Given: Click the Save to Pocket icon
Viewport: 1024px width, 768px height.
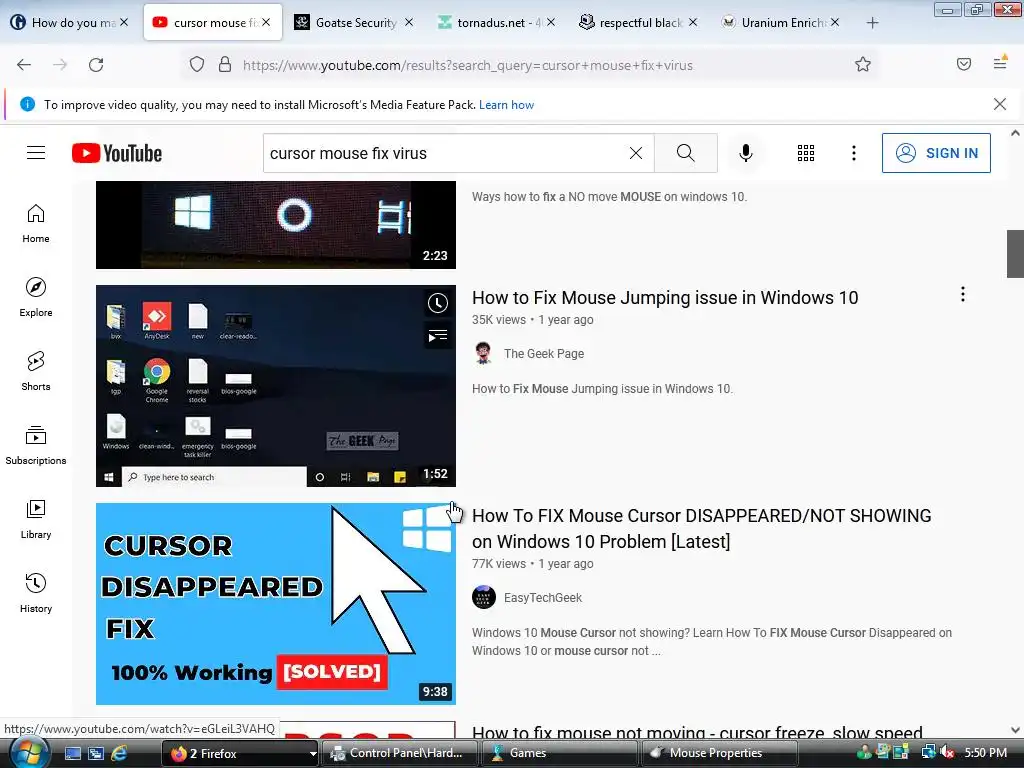Looking at the screenshot, I should click(x=964, y=64).
